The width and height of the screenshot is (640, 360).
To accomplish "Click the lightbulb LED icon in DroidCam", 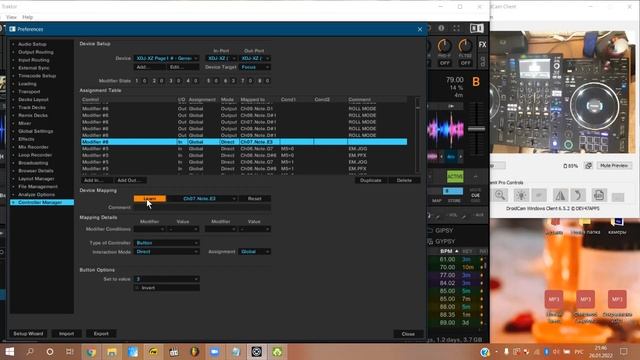I will pyautogui.click(x=521, y=195).
